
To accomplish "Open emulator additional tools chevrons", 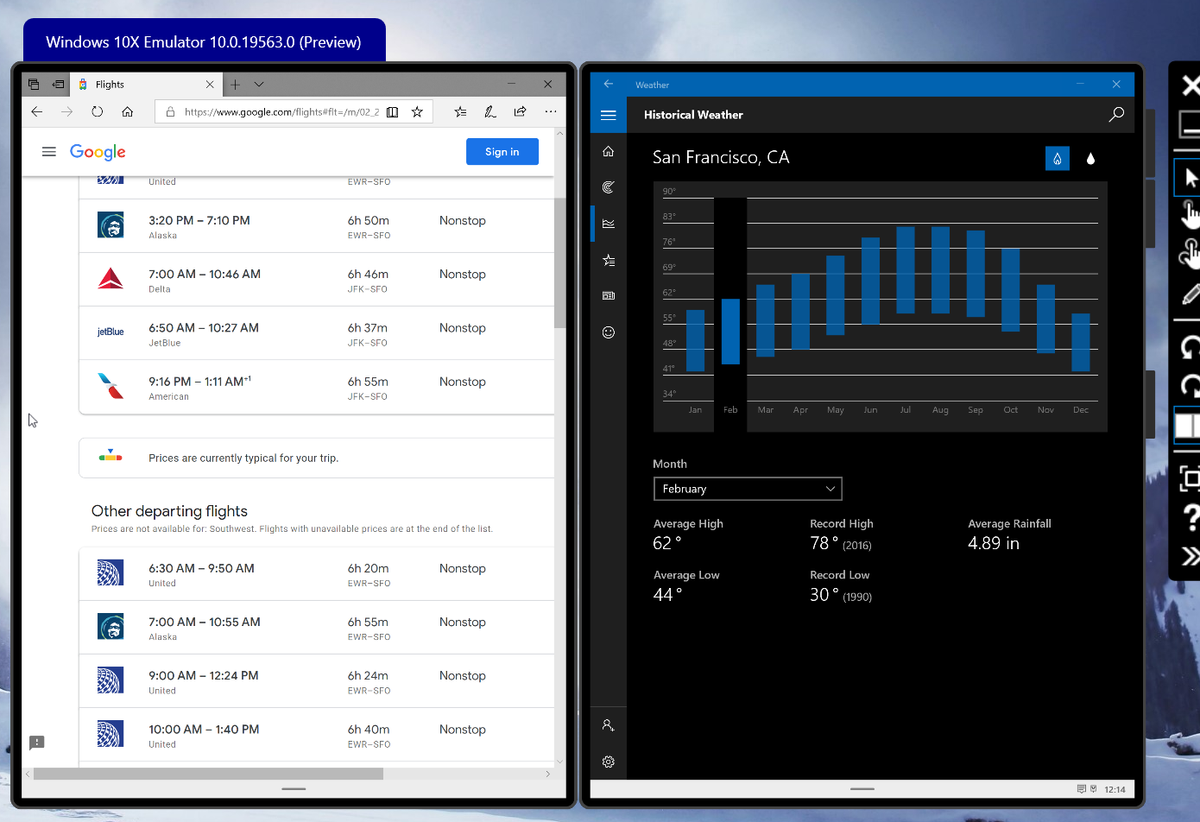I will [1190, 556].
